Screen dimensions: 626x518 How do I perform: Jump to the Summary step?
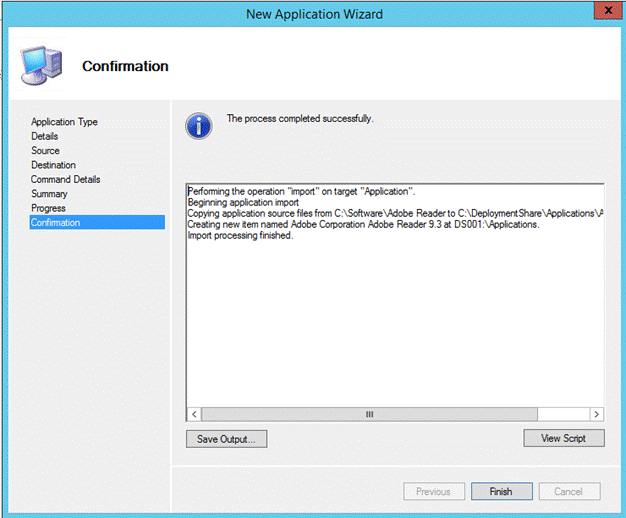click(49, 194)
